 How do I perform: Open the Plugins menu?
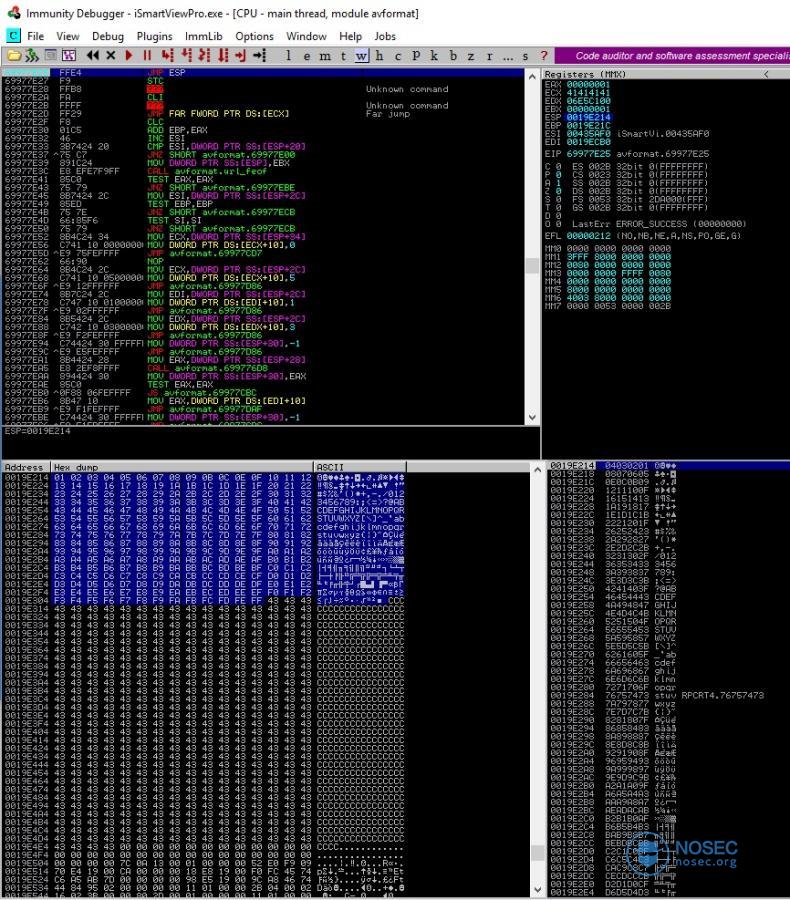coord(154,36)
